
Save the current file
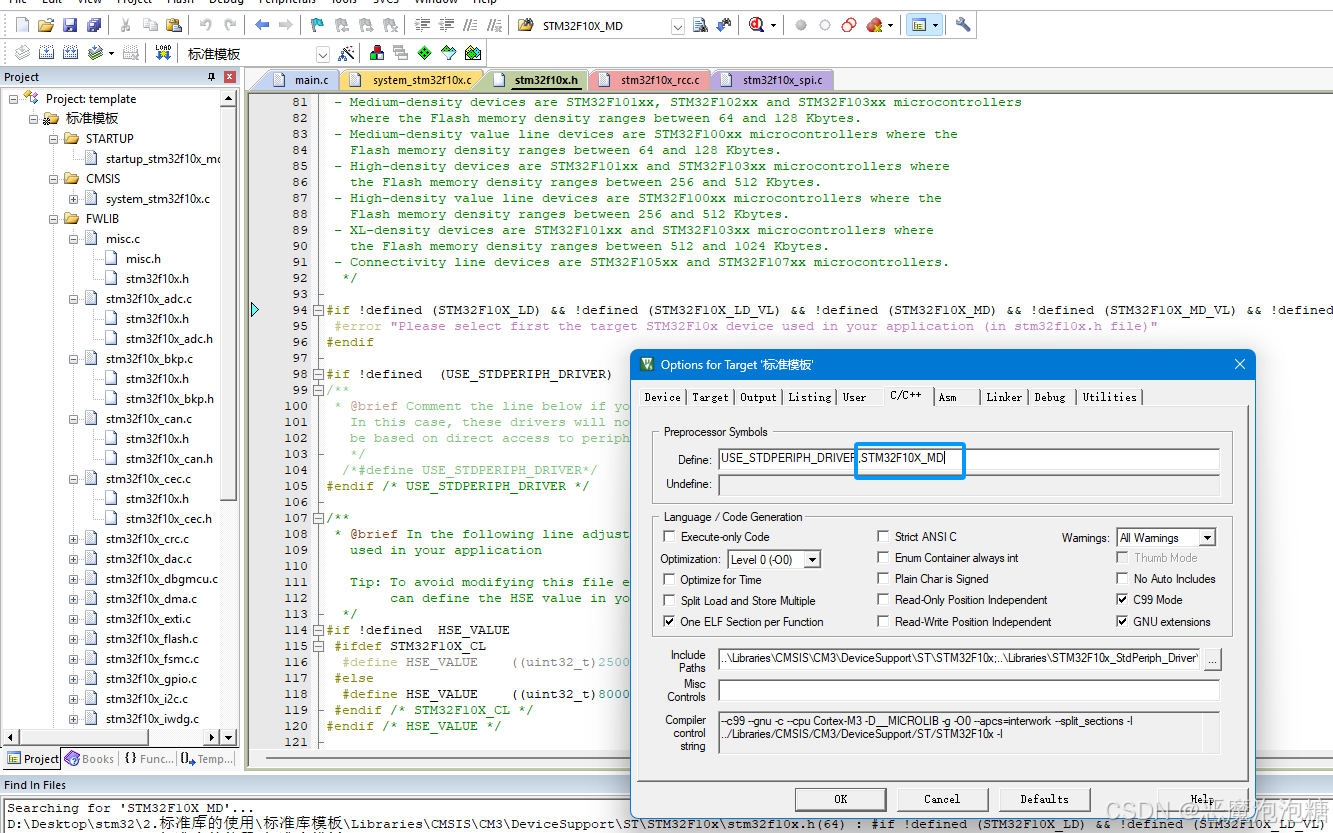(69, 25)
